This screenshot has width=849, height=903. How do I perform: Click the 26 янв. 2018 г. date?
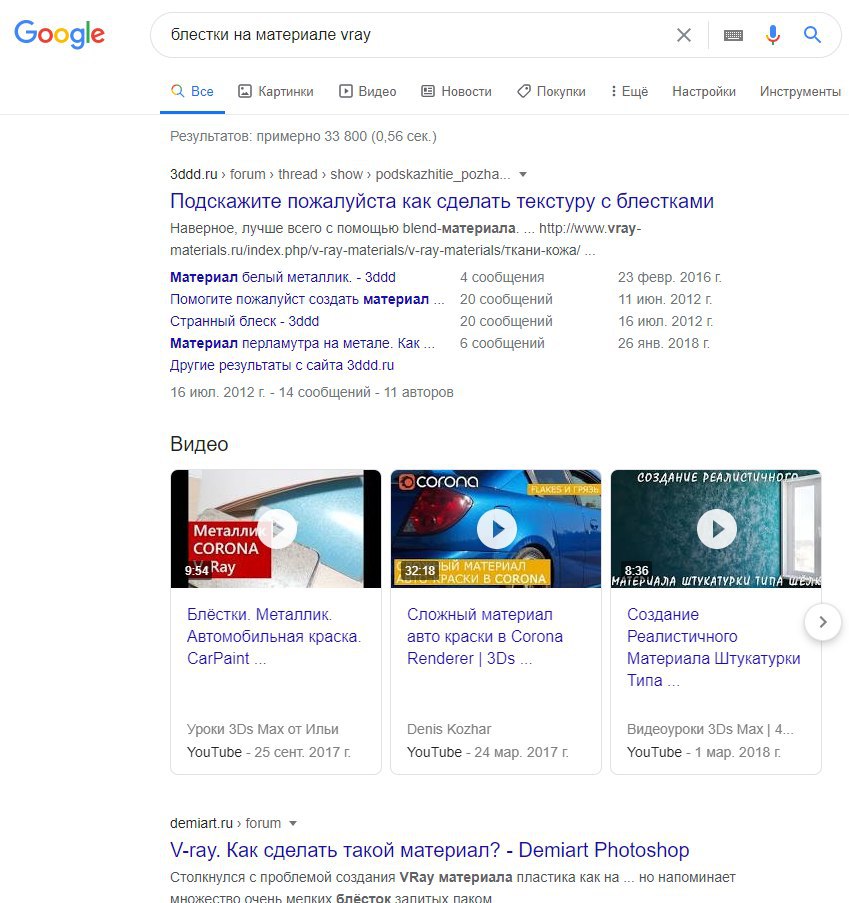(664, 343)
